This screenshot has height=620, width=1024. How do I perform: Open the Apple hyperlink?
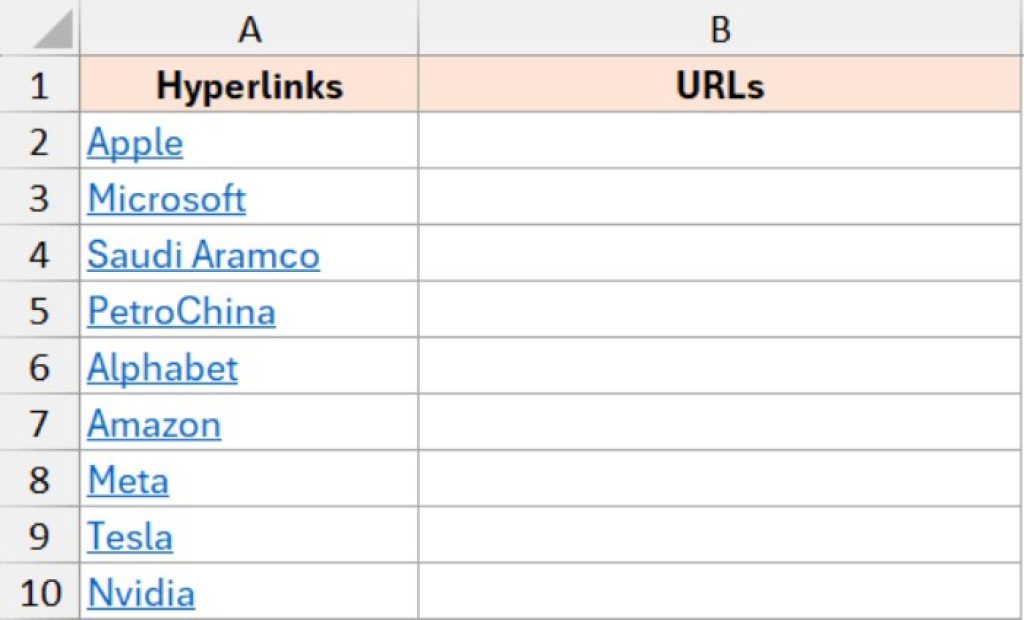(135, 142)
